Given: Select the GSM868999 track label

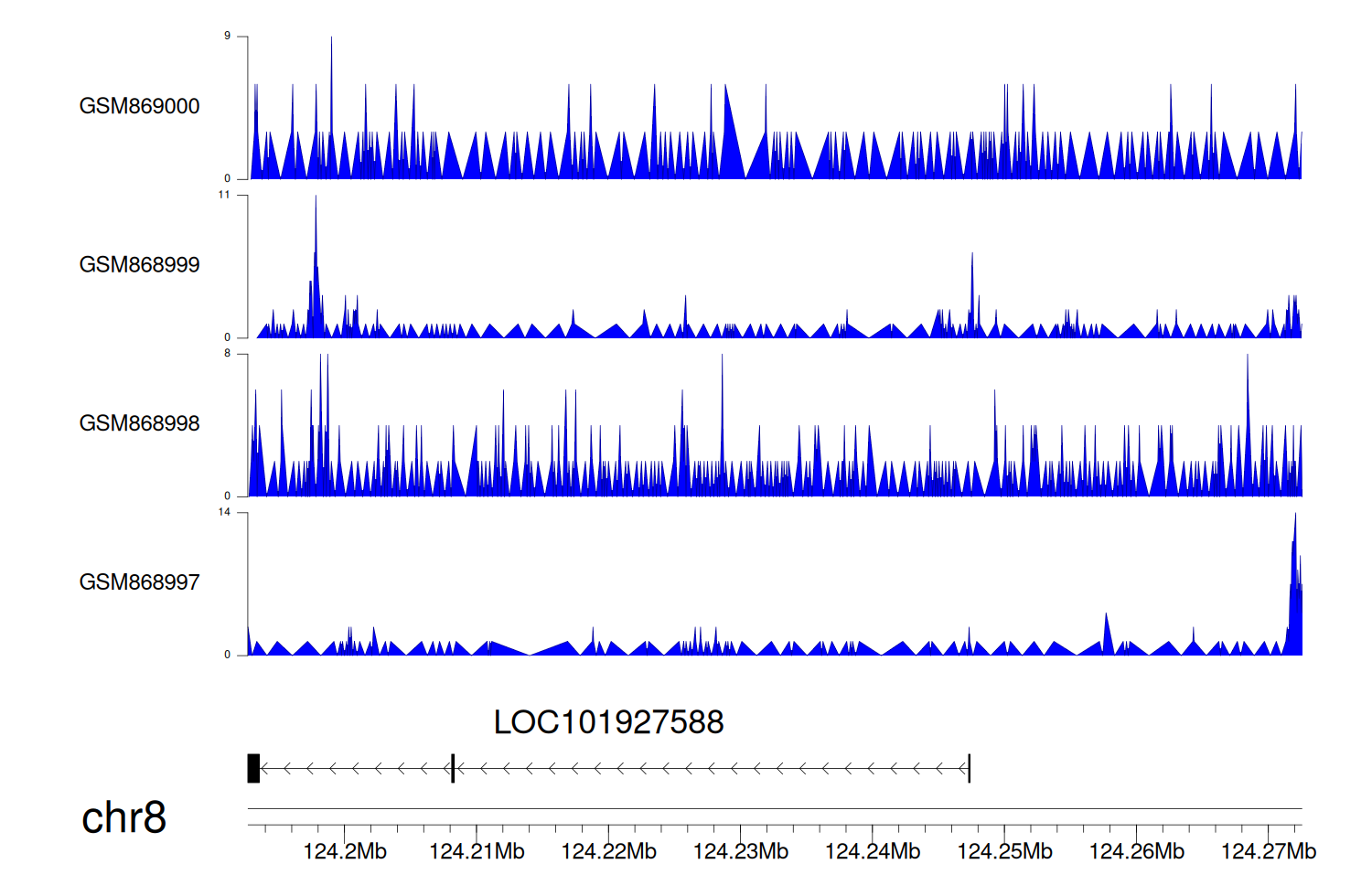Looking at the screenshot, I should pyautogui.click(x=139, y=265).
